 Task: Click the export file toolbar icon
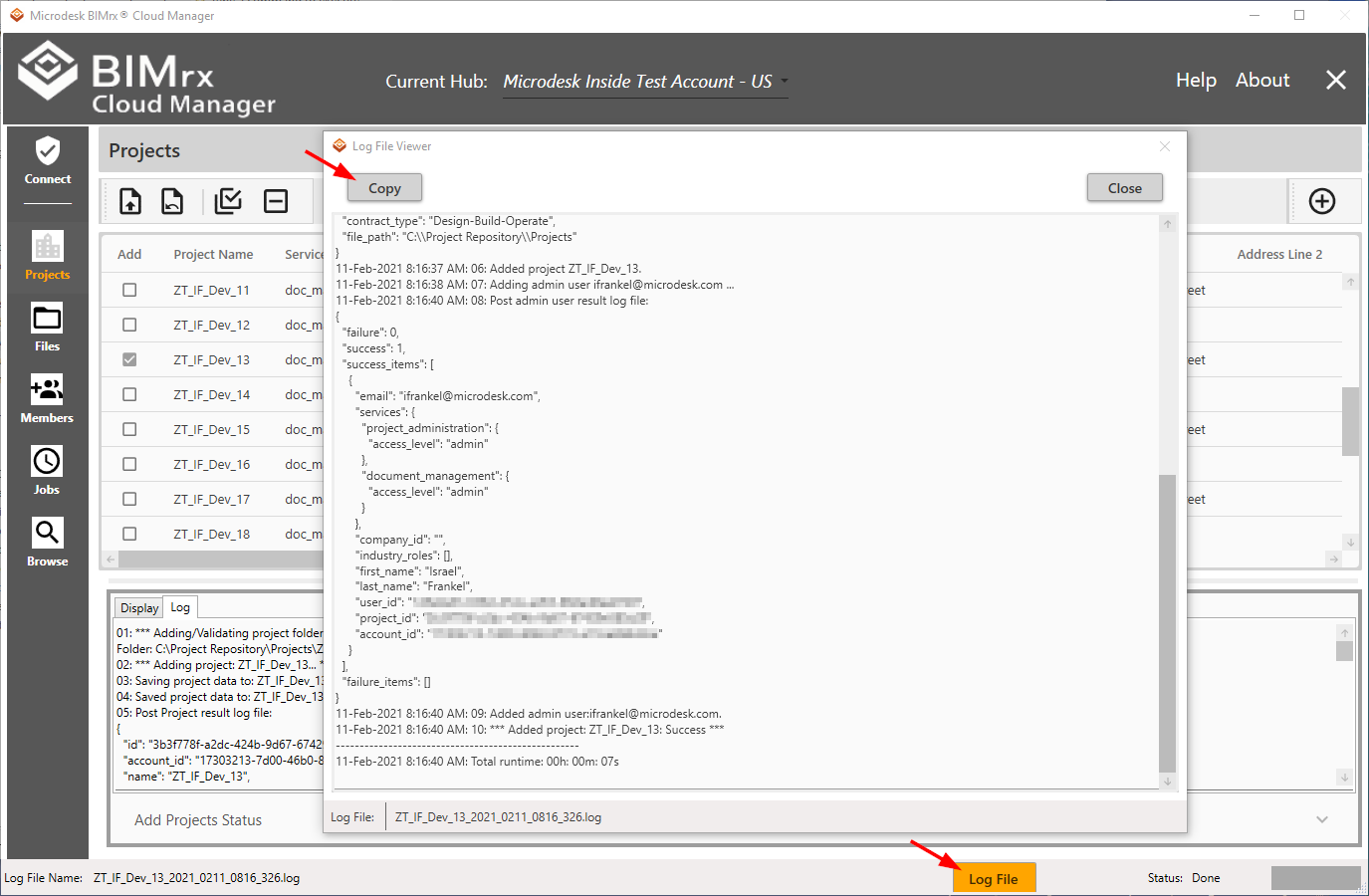tap(172, 201)
